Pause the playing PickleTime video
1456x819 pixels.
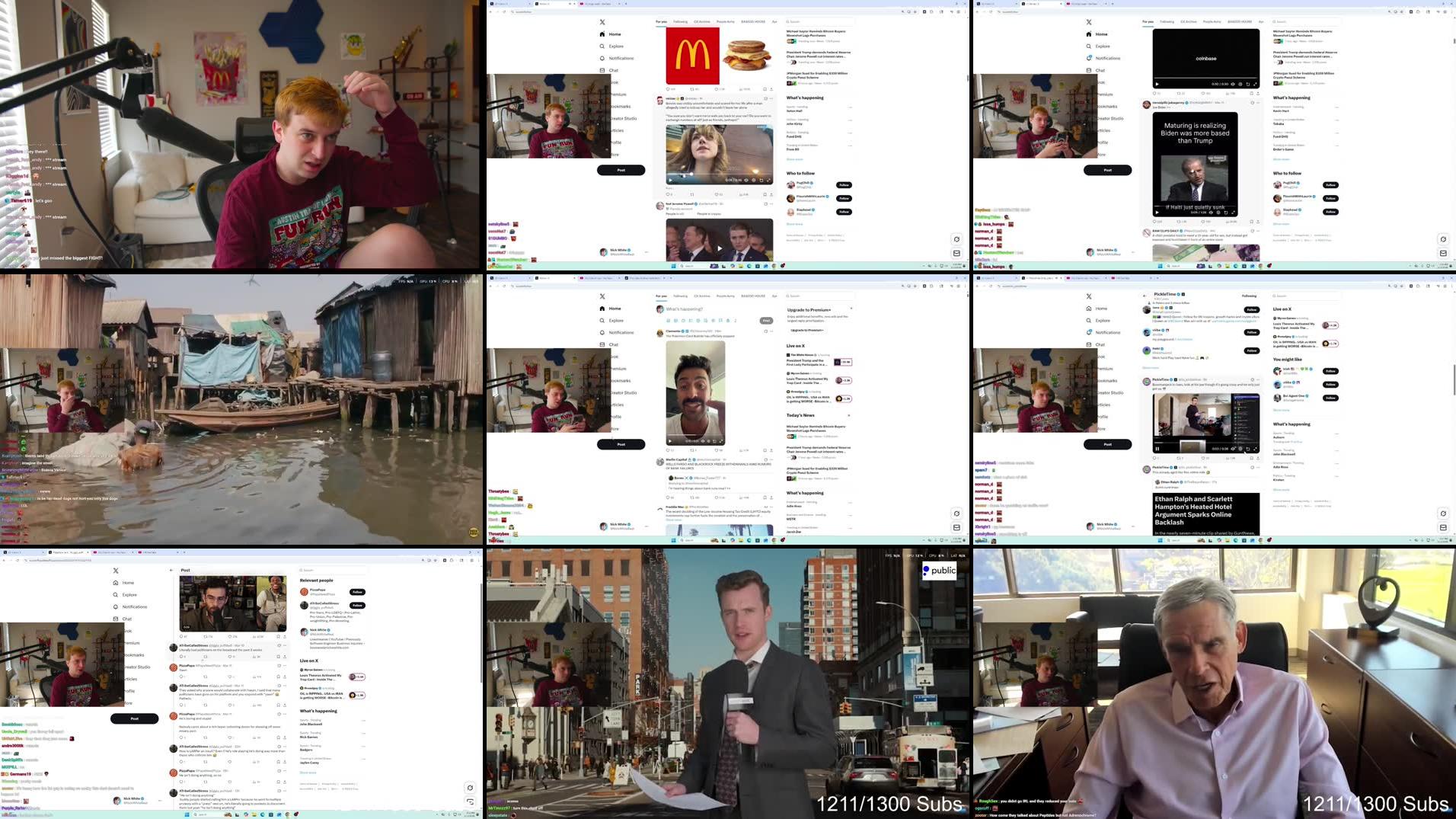[1157, 449]
